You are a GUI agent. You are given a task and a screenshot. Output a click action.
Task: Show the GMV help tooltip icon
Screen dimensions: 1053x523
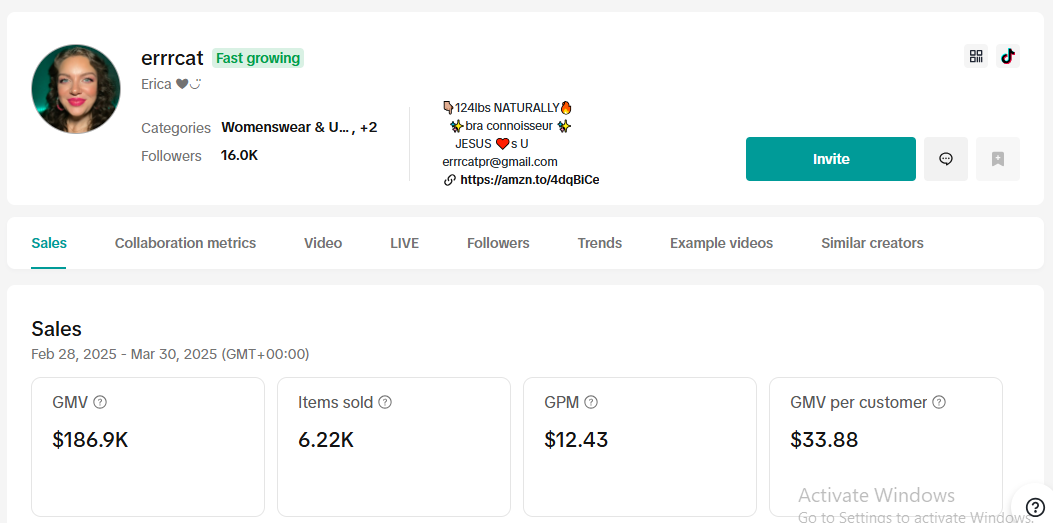[x=100, y=402]
